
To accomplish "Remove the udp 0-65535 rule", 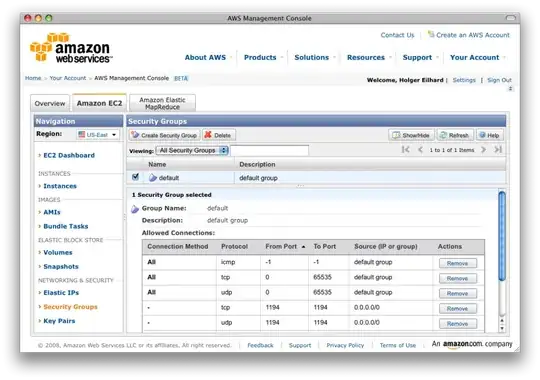I will coord(458,294).
